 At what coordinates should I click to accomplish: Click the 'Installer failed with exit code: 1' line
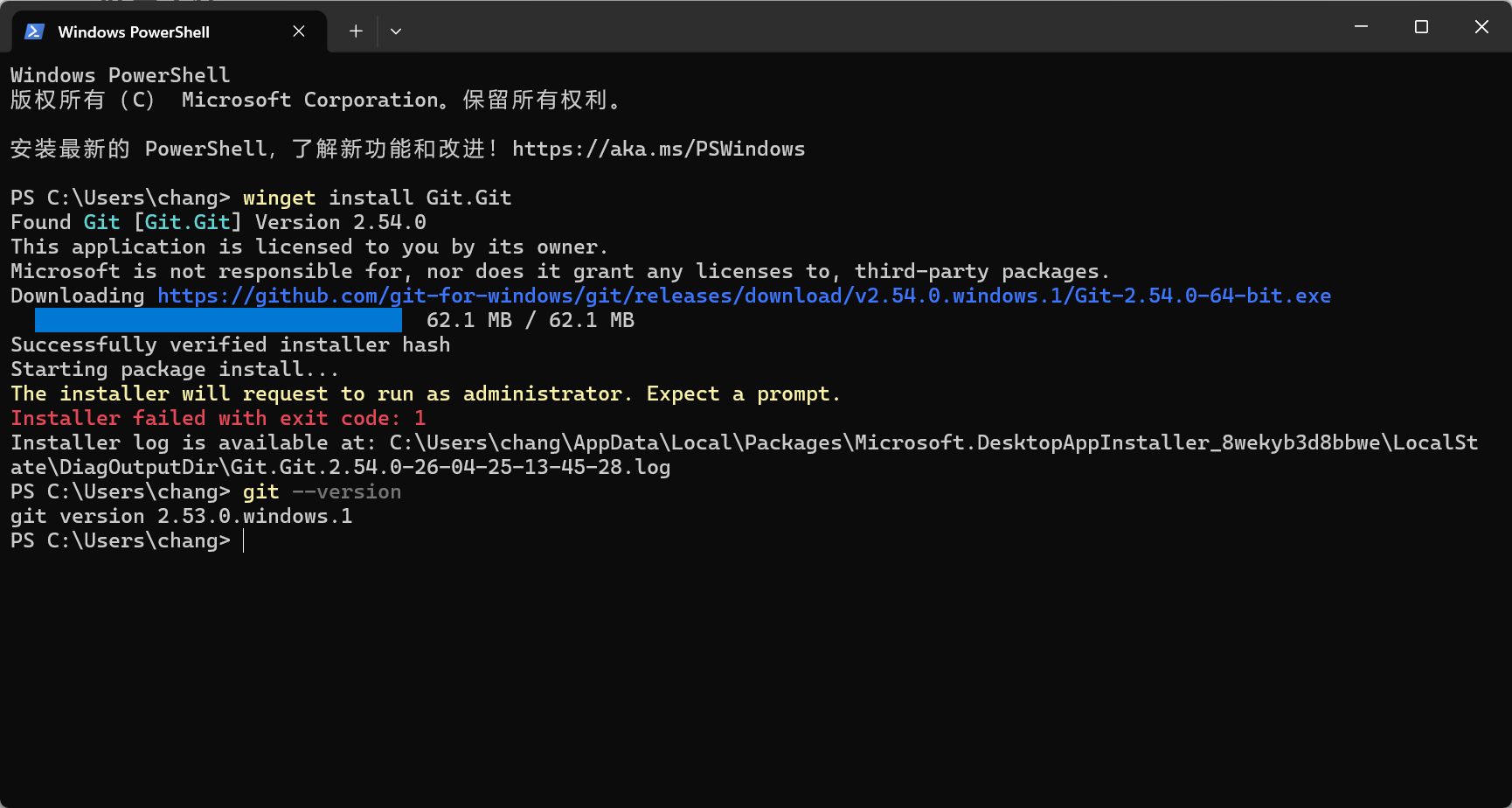(x=218, y=418)
